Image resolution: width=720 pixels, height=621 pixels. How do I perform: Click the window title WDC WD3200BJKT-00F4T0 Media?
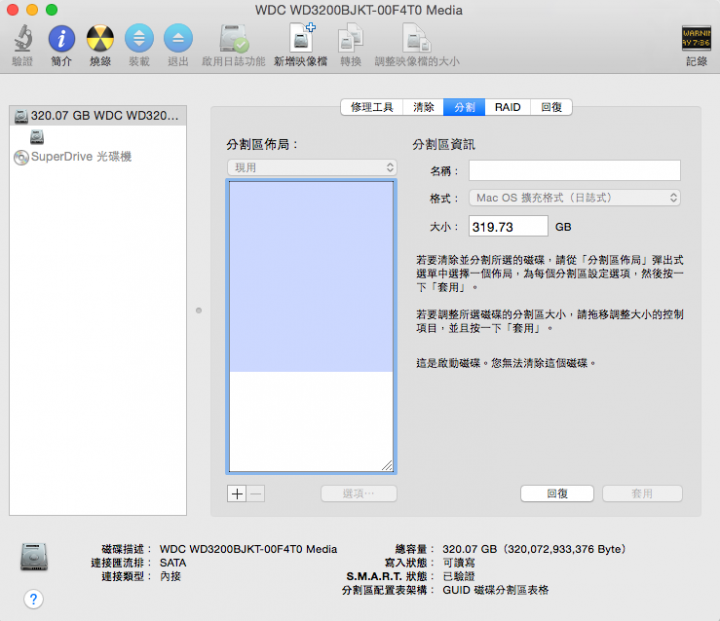point(359,10)
